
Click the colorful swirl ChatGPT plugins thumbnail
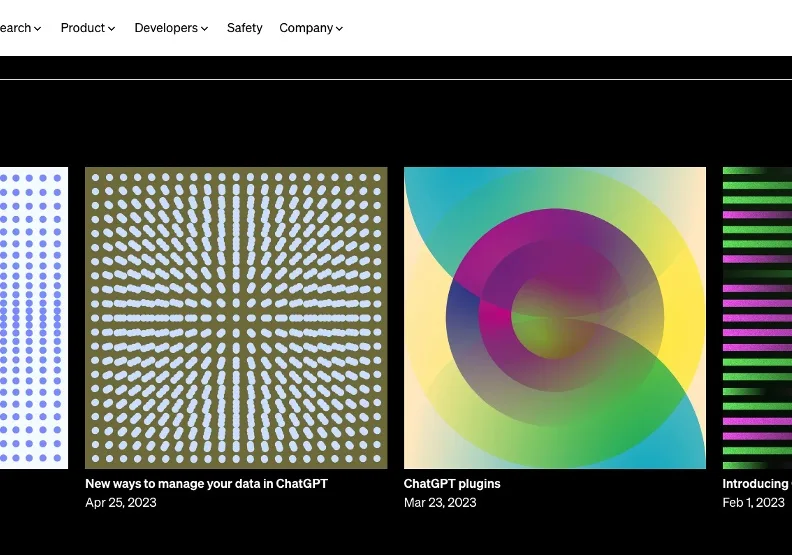coord(555,318)
